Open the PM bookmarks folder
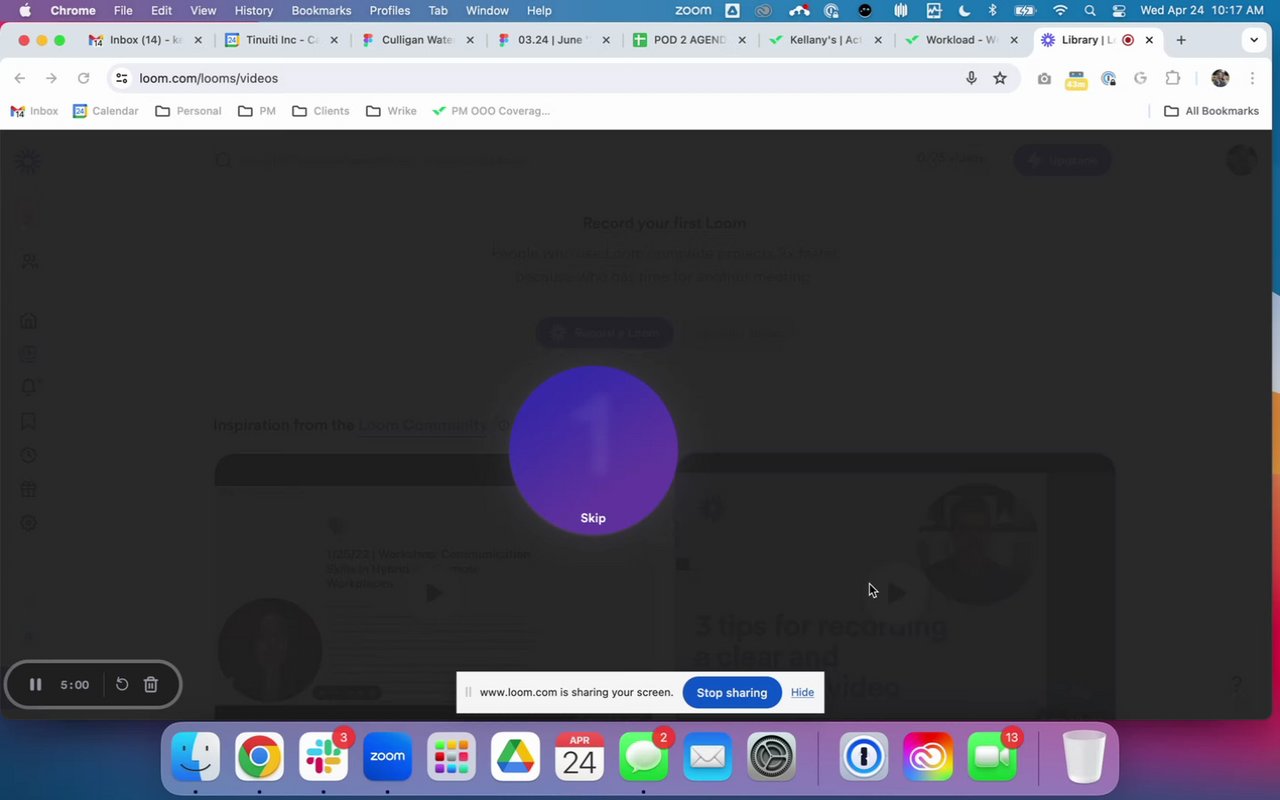 point(257,111)
